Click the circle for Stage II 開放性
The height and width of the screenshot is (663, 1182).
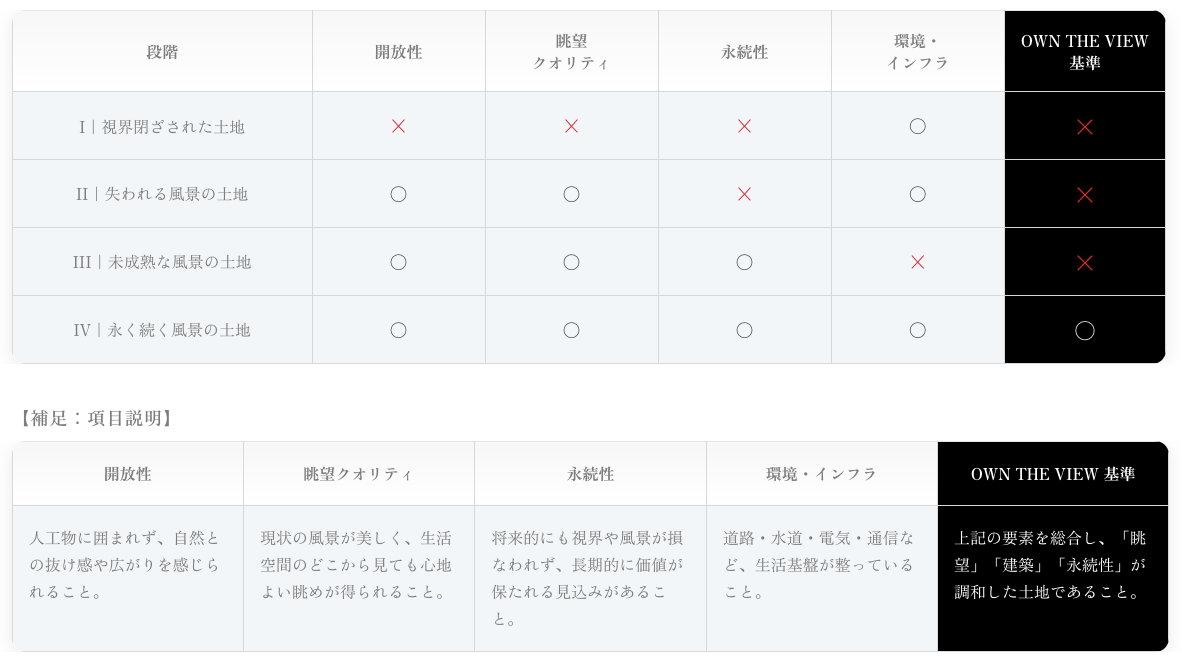[398, 194]
